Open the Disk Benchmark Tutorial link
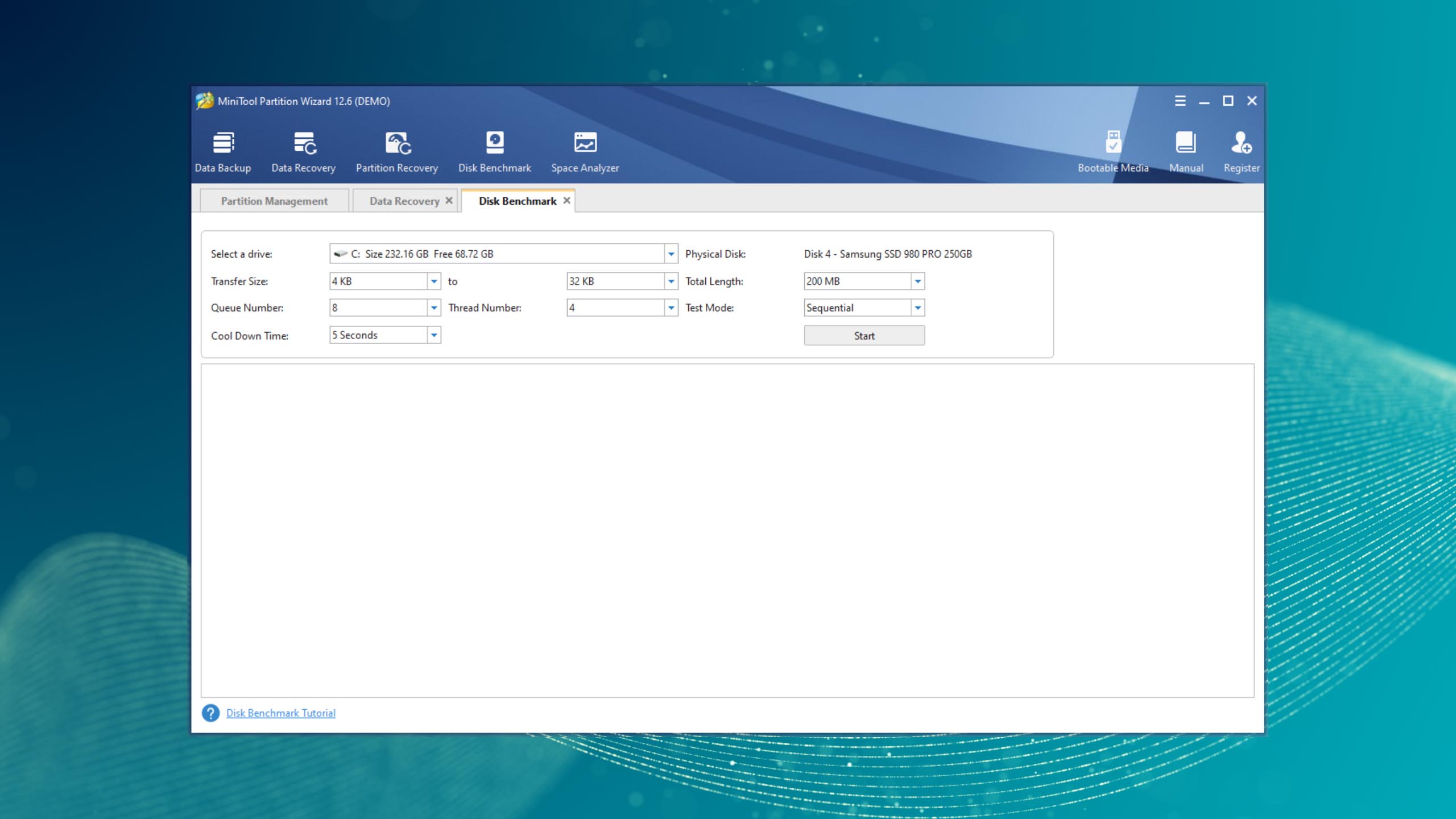This screenshot has width=1456, height=819. [x=280, y=713]
